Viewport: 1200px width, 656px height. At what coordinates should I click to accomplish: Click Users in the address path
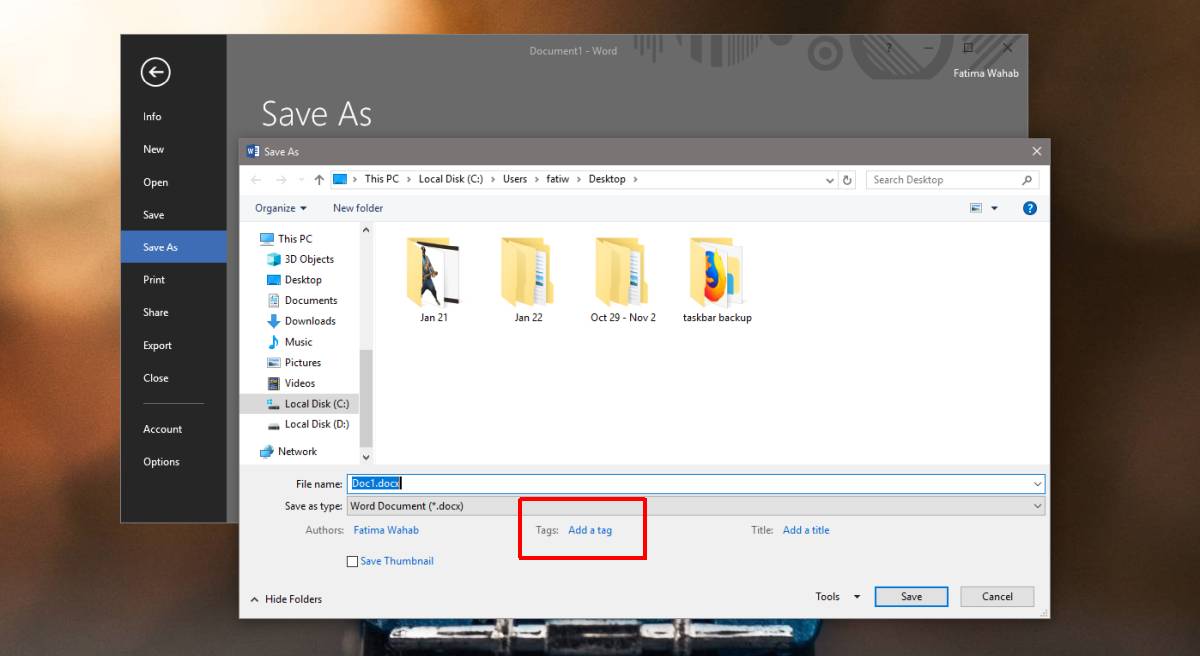pyautogui.click(x=515, y=180)
